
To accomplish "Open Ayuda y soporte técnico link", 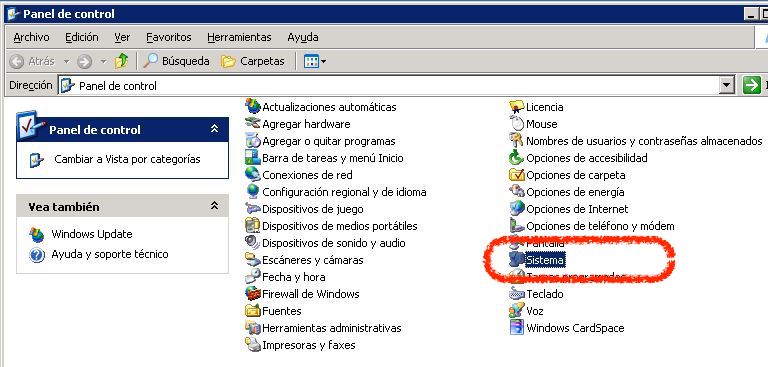I will click(x=110, y=254).
